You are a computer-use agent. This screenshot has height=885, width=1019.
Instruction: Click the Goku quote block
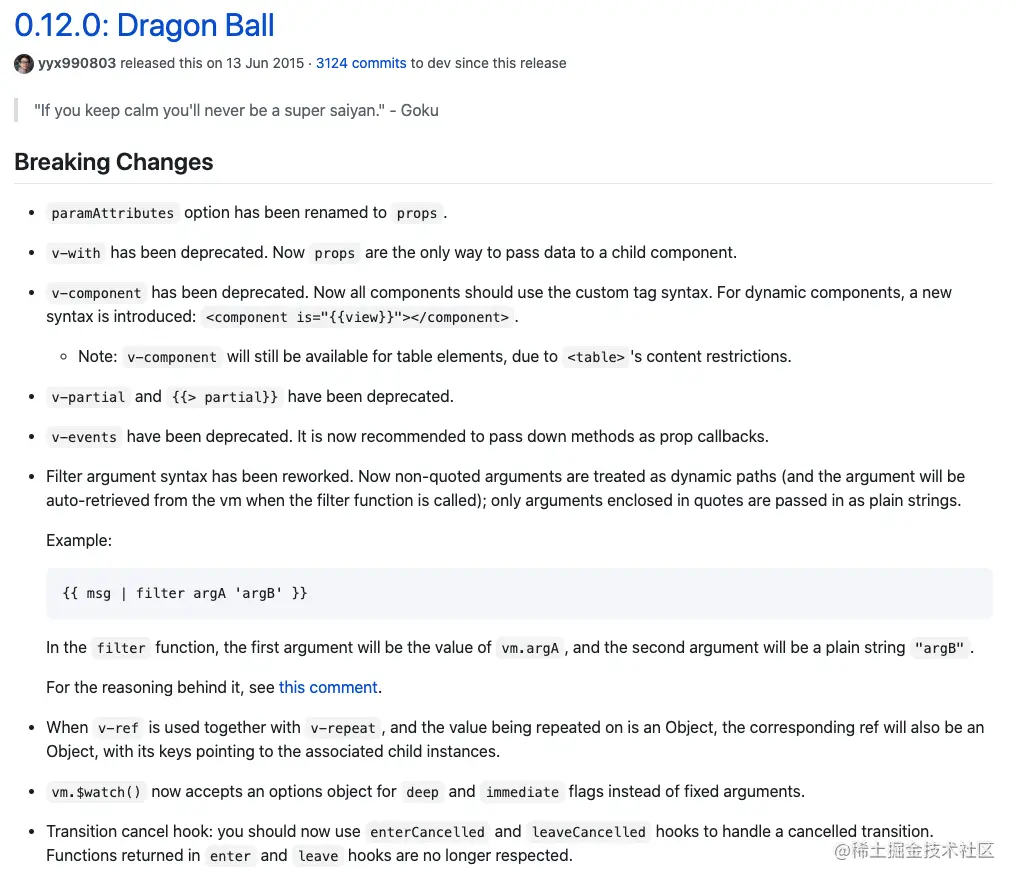tap(236, 110)
